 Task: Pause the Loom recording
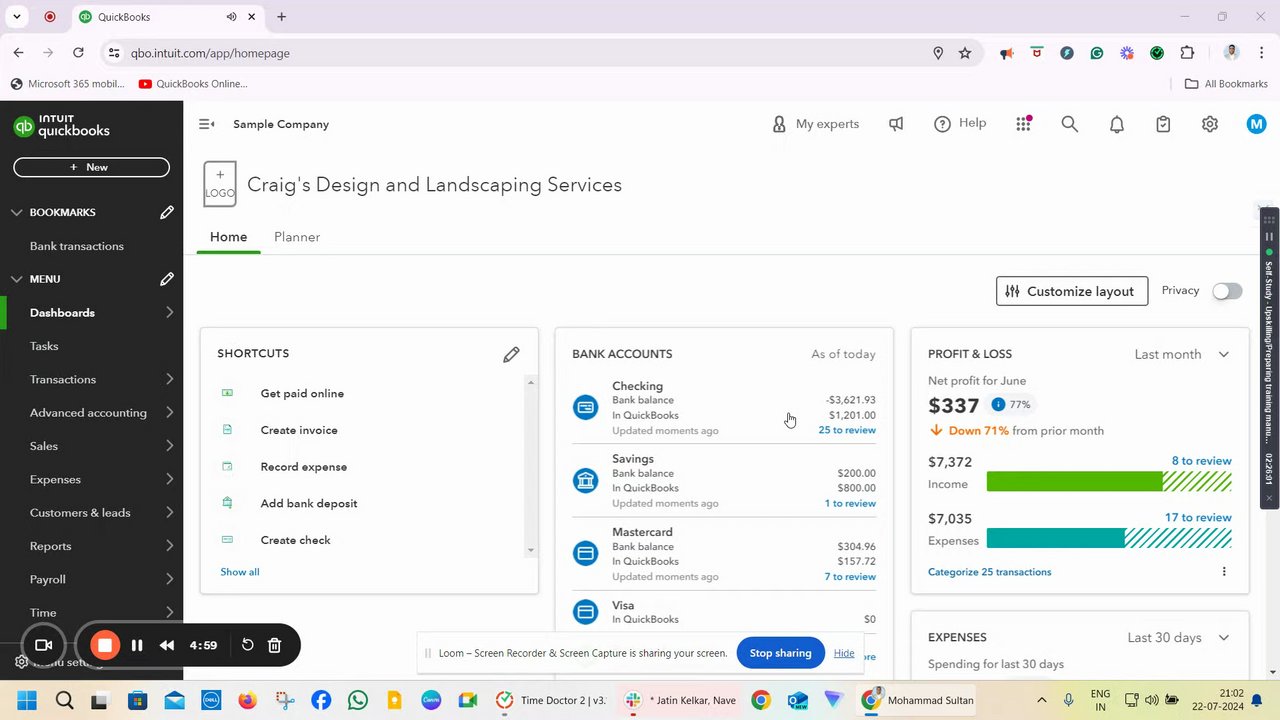pyautogui.click(x=137, y=645)
